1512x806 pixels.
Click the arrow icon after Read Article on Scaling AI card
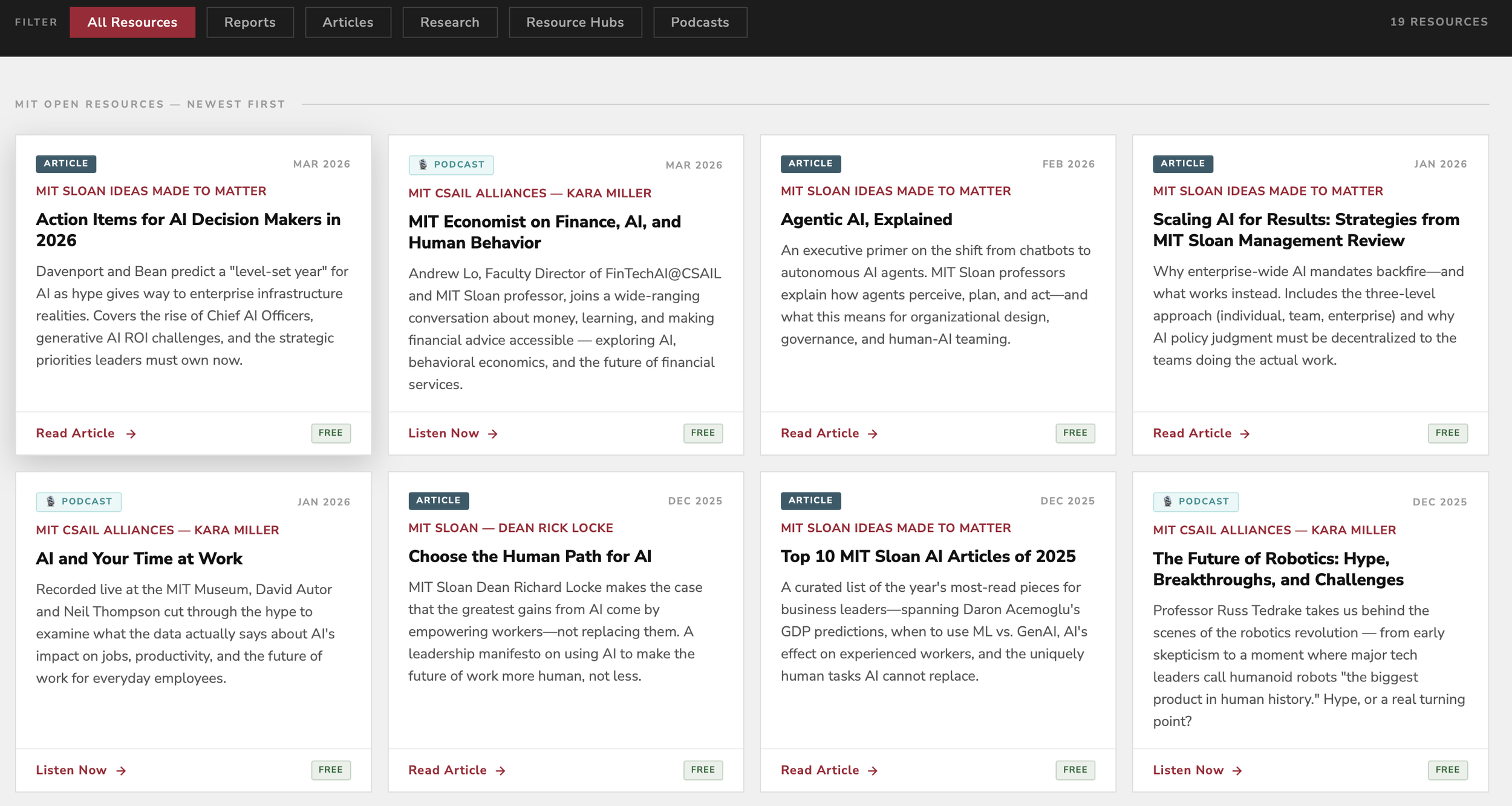[1245, 433]
